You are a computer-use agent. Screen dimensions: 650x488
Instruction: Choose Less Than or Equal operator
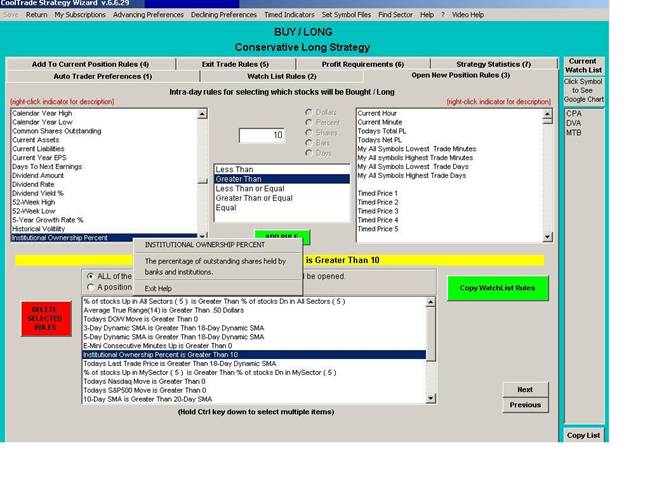pyautogui.click(x=282, y=188)
